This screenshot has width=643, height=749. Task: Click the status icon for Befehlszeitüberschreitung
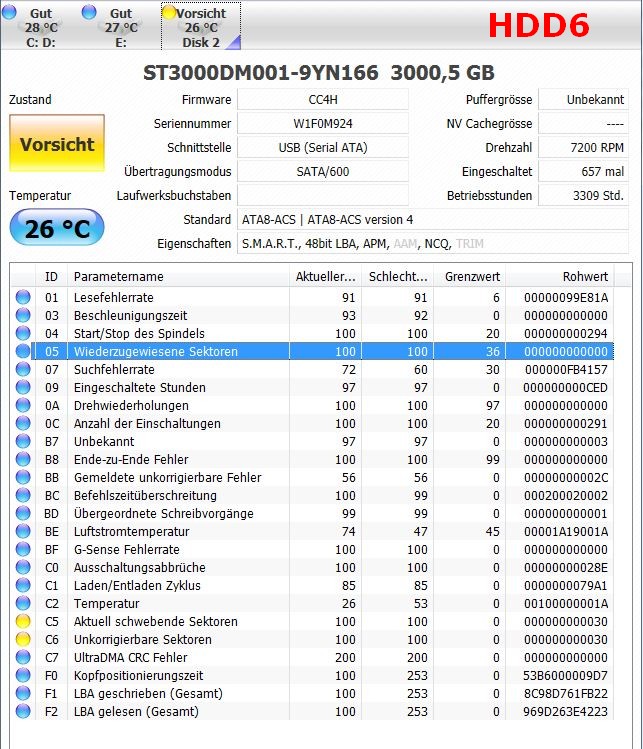23,495
